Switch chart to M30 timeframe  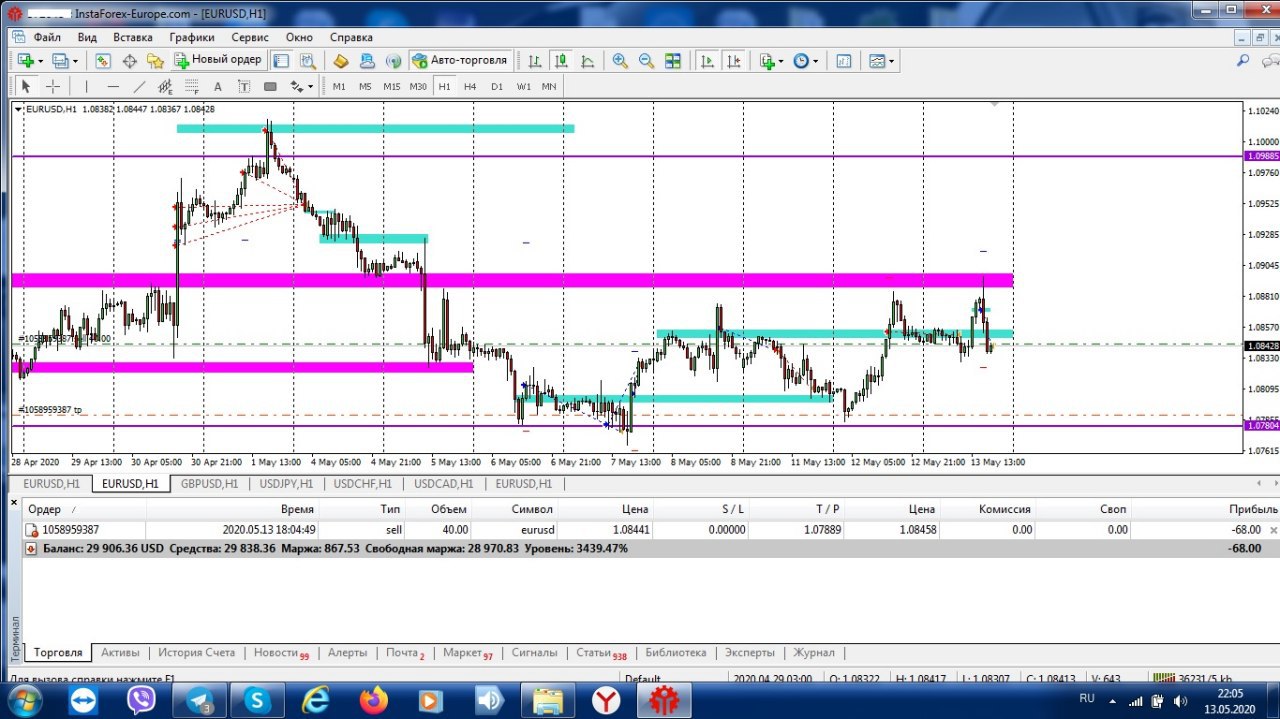[x=418, y=86]
